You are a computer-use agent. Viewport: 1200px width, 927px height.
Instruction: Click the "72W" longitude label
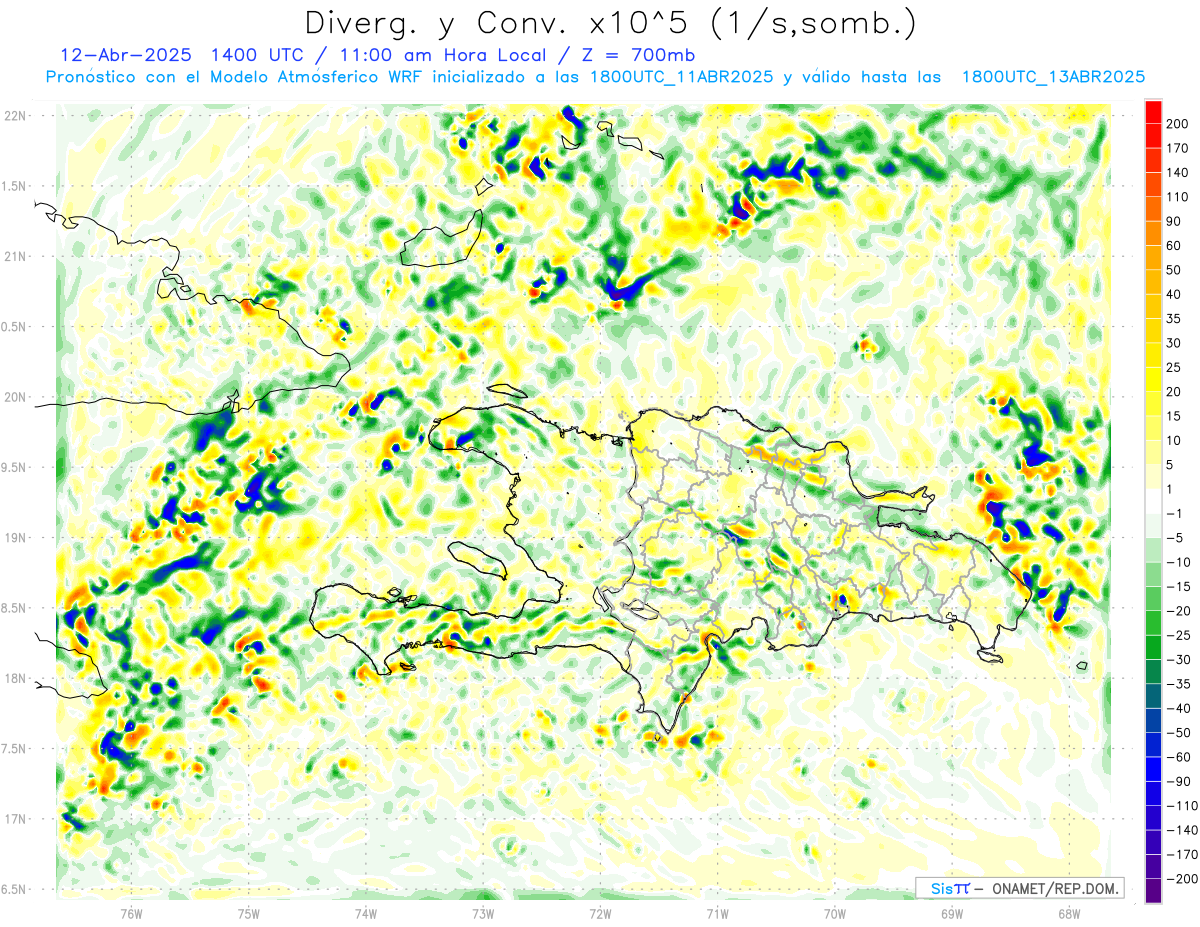(x=600, y=913)
